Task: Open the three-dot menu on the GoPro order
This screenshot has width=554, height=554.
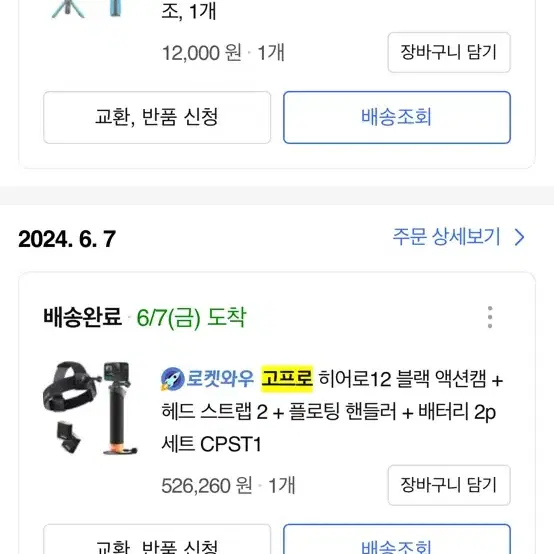Action: click(490, 317)
